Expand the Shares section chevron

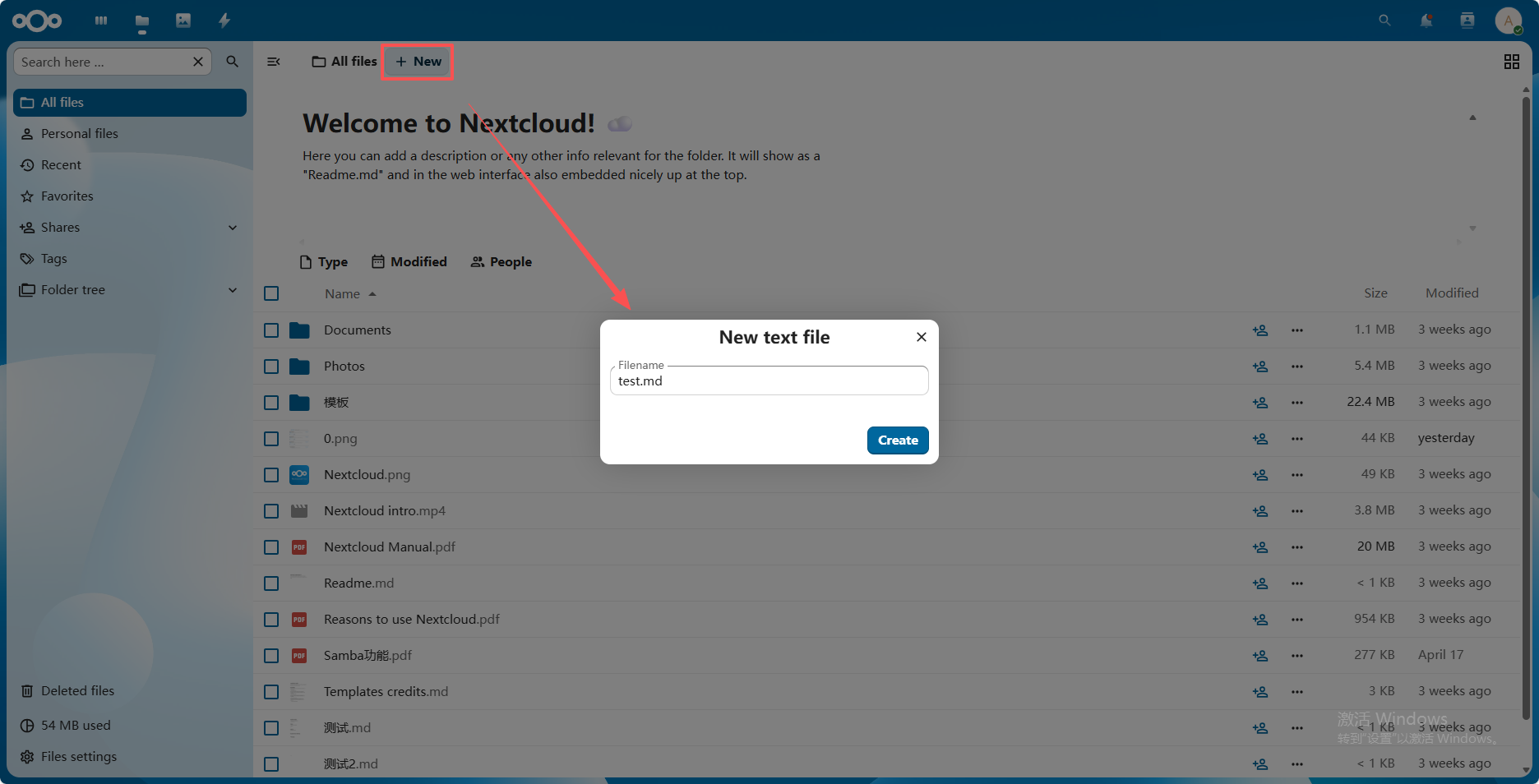pos(233,228)
